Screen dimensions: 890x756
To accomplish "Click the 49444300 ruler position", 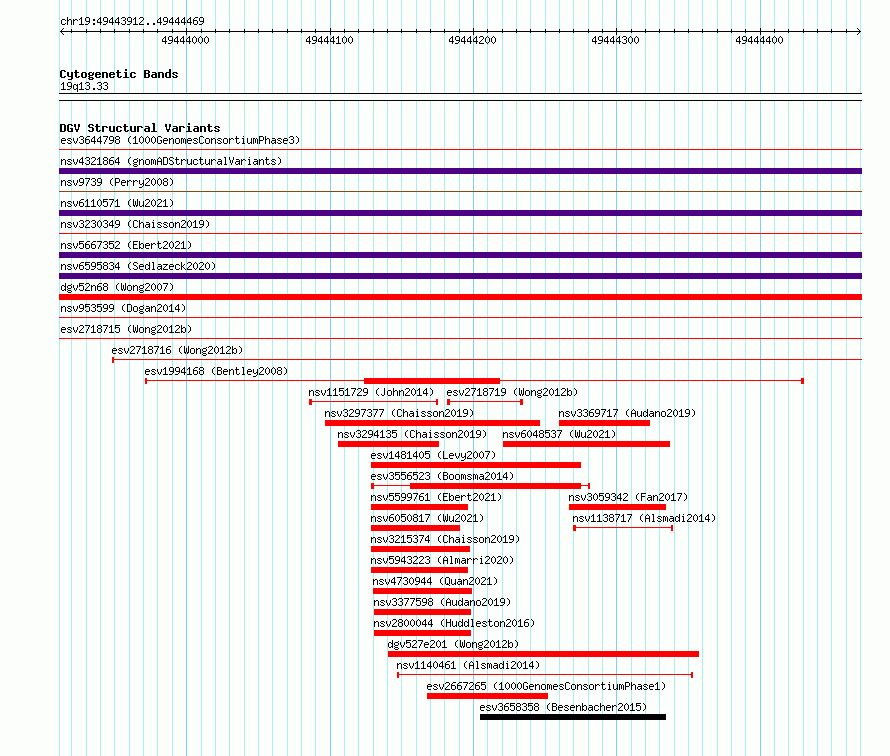I will click(615, 40).
